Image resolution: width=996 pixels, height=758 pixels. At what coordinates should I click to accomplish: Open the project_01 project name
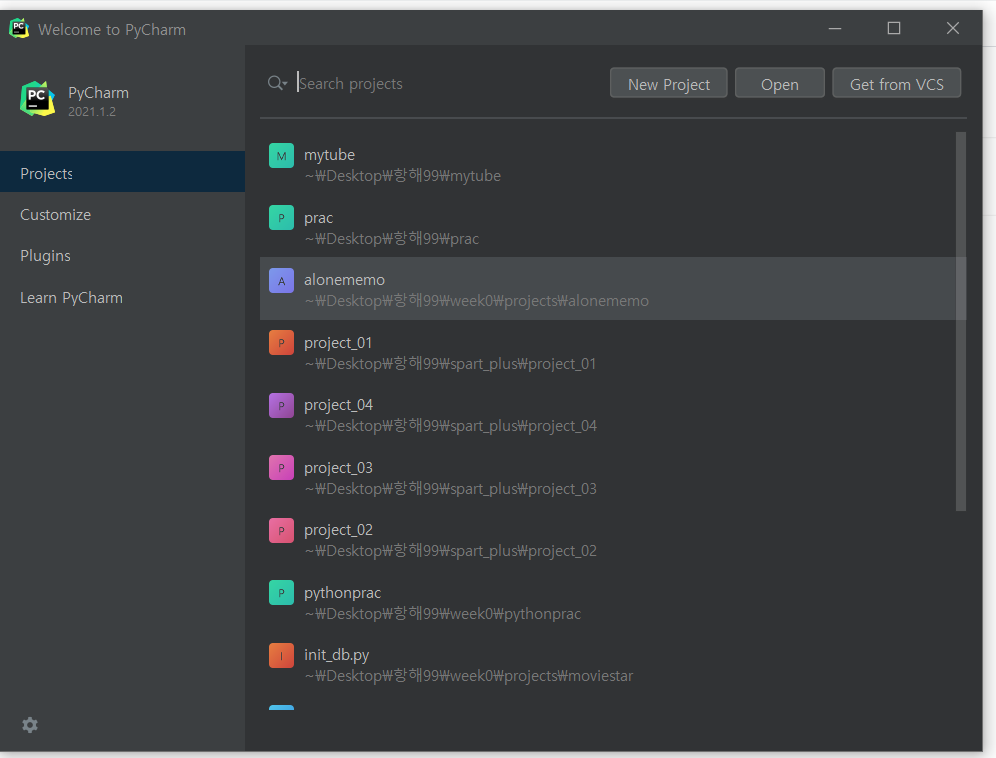point(338,343)
